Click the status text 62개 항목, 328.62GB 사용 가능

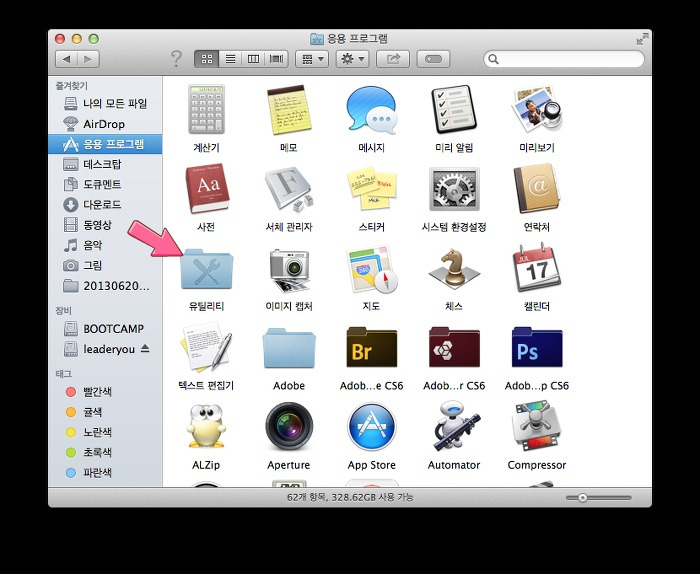(x=350, y=497)
